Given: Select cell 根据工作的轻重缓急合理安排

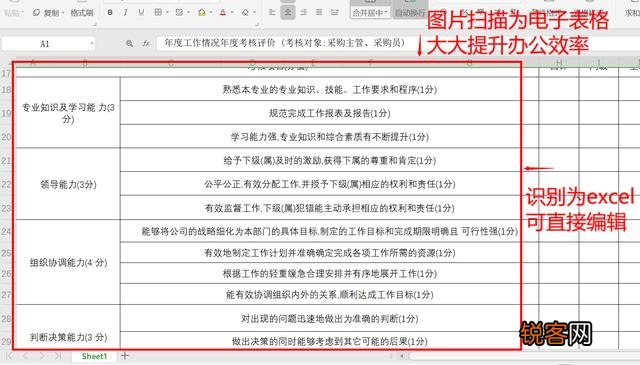Looking at the screenshot, I should tap(320, 273).
